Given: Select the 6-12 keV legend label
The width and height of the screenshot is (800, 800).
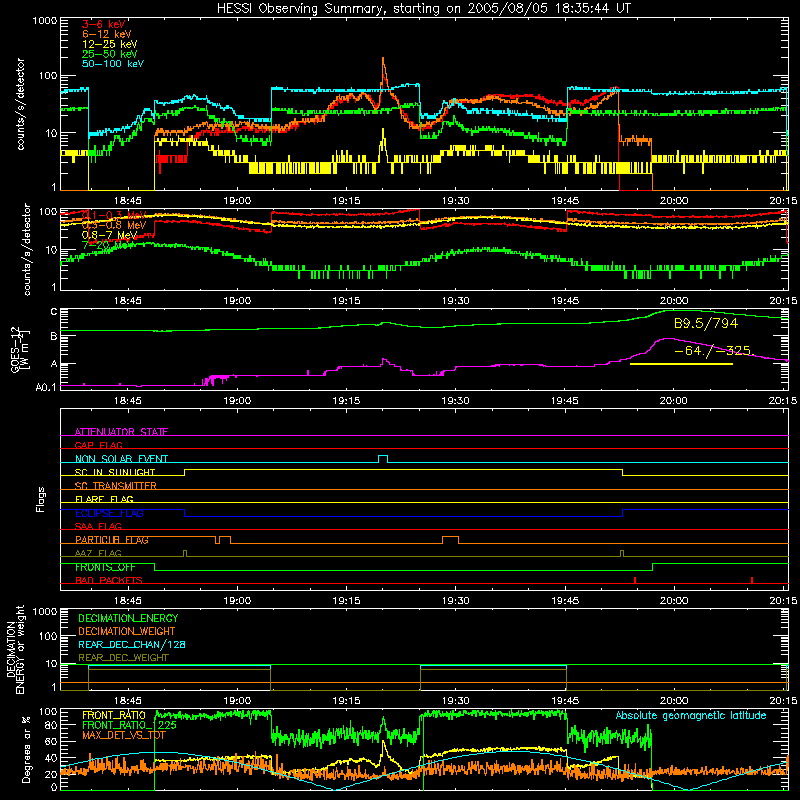Looking at the screenshot, I should coord(107,34).
